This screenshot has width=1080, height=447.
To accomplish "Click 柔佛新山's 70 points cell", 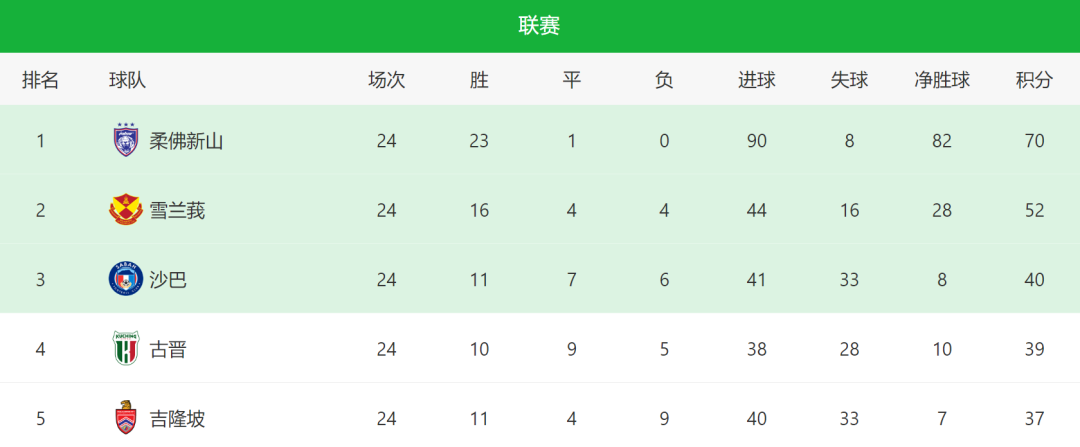I will 1034,141.
